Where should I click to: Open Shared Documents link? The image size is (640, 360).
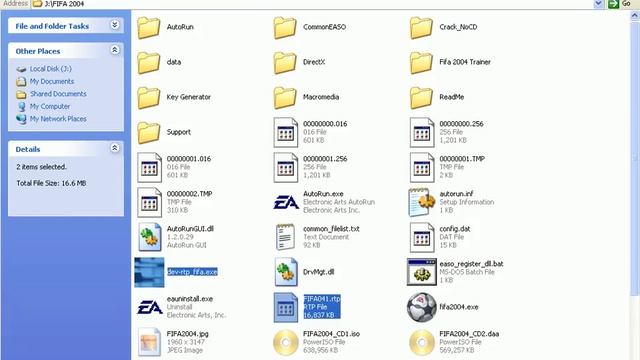tap(58, 94)
